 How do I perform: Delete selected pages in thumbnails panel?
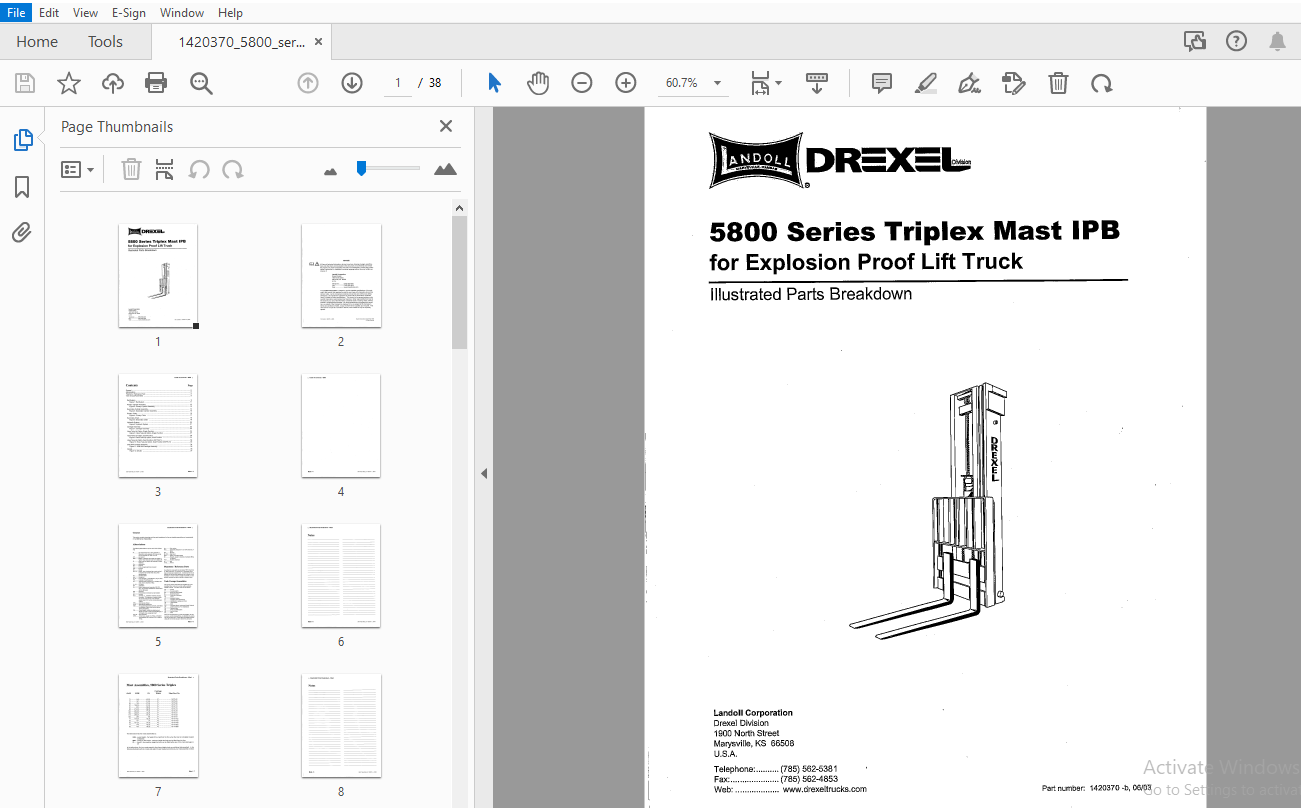[x=131, y=169]
